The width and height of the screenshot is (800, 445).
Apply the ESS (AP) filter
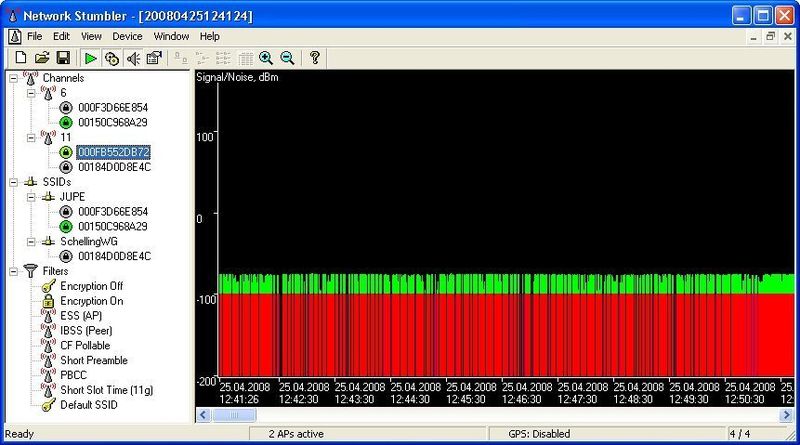point(81,315)
